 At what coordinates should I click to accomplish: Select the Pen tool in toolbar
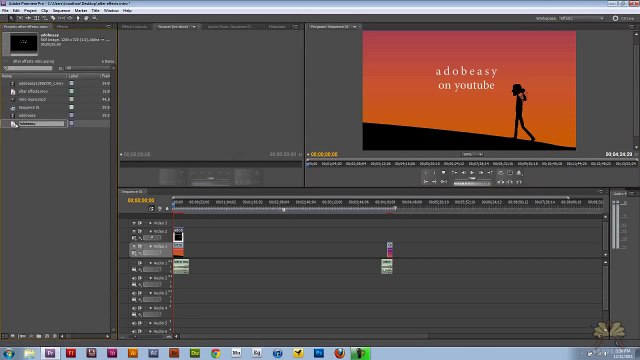78,18
